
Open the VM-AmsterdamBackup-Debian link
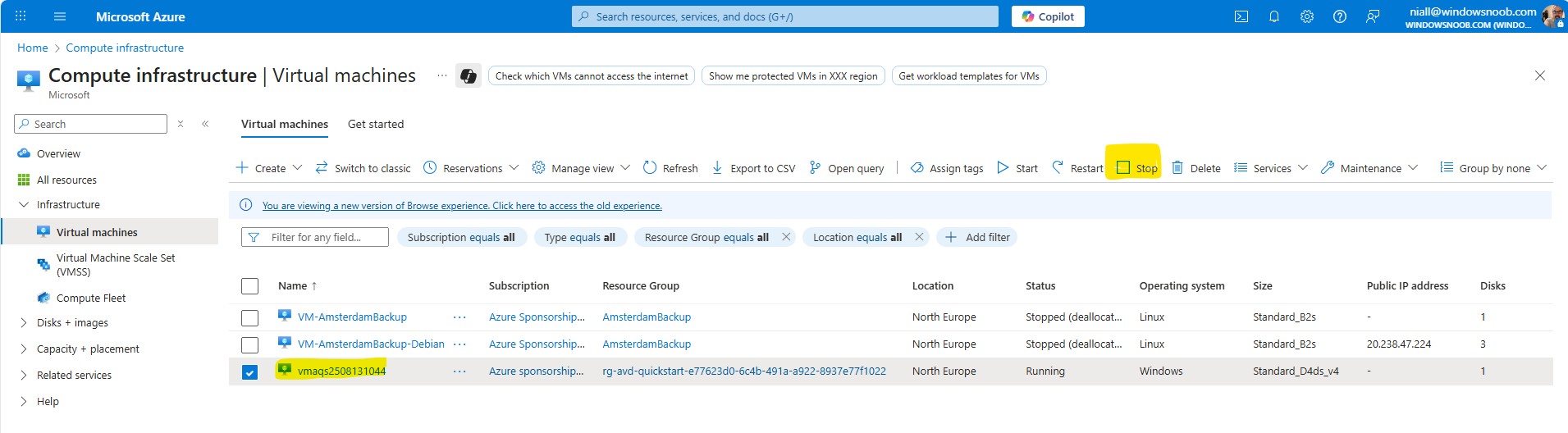[371, 344]
